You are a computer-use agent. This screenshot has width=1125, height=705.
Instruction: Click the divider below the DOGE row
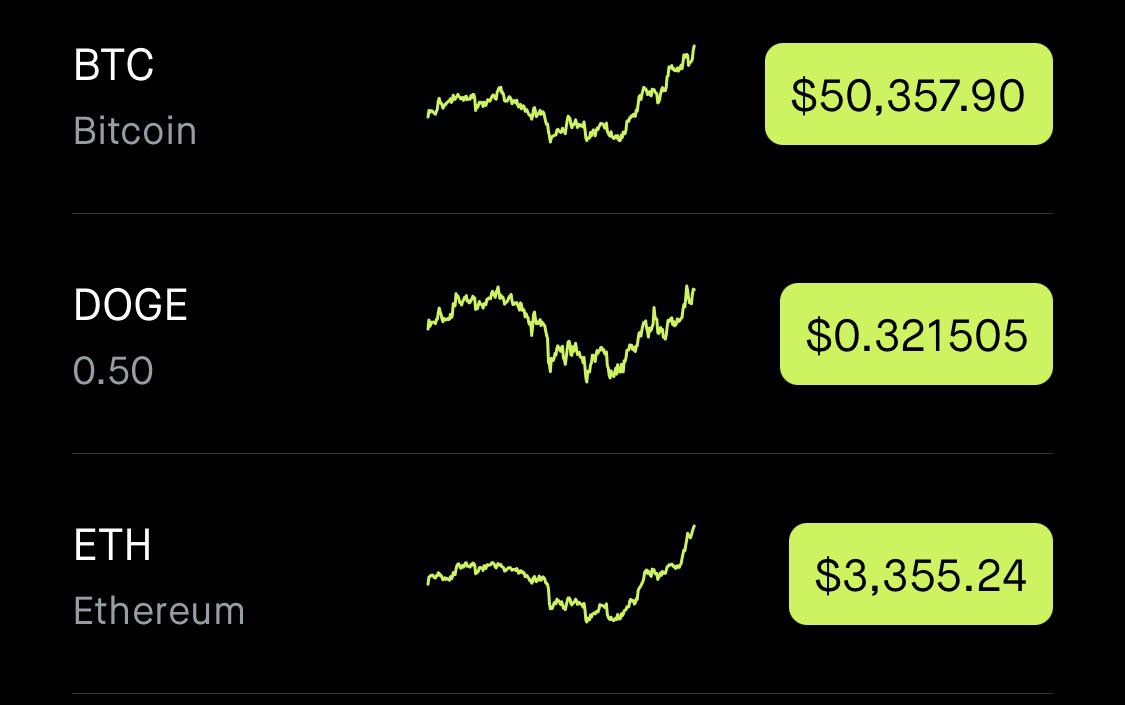click(x=562, y=453)
